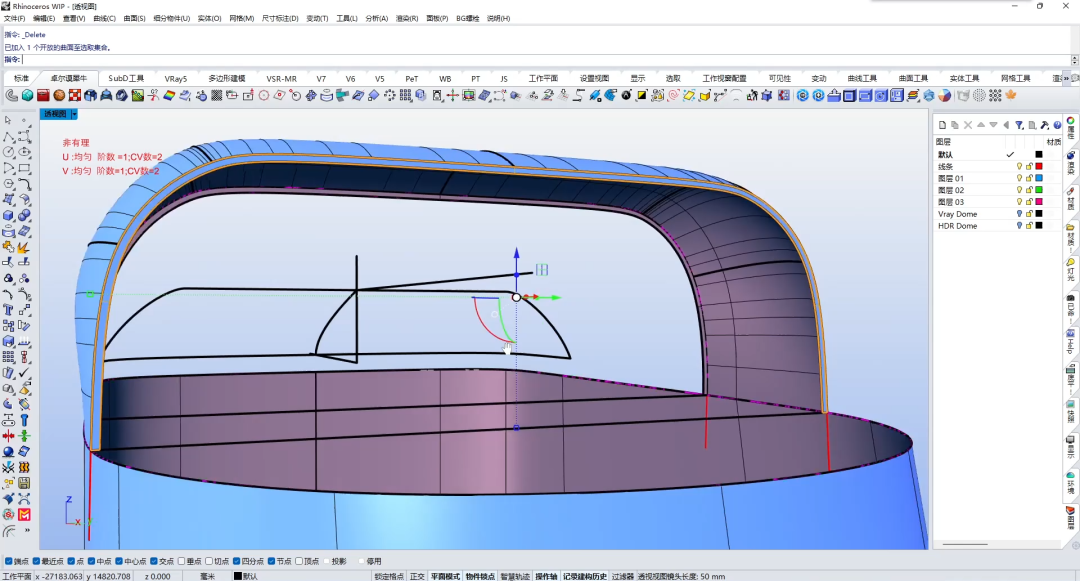Select the pointer arrow tool in left sidebar

pos(8,120)
